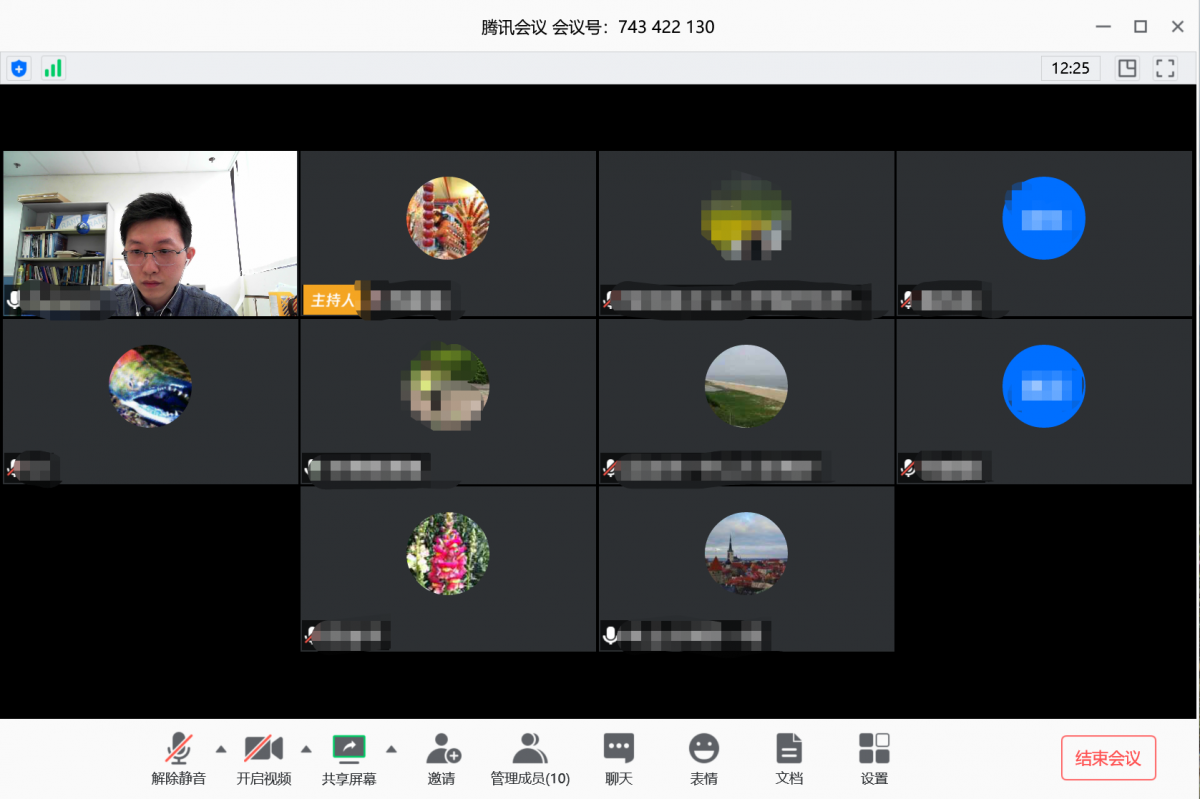Open the 邀请 invite icon
The height and width of the screenshot is (799, 1200).
(441, 759)
